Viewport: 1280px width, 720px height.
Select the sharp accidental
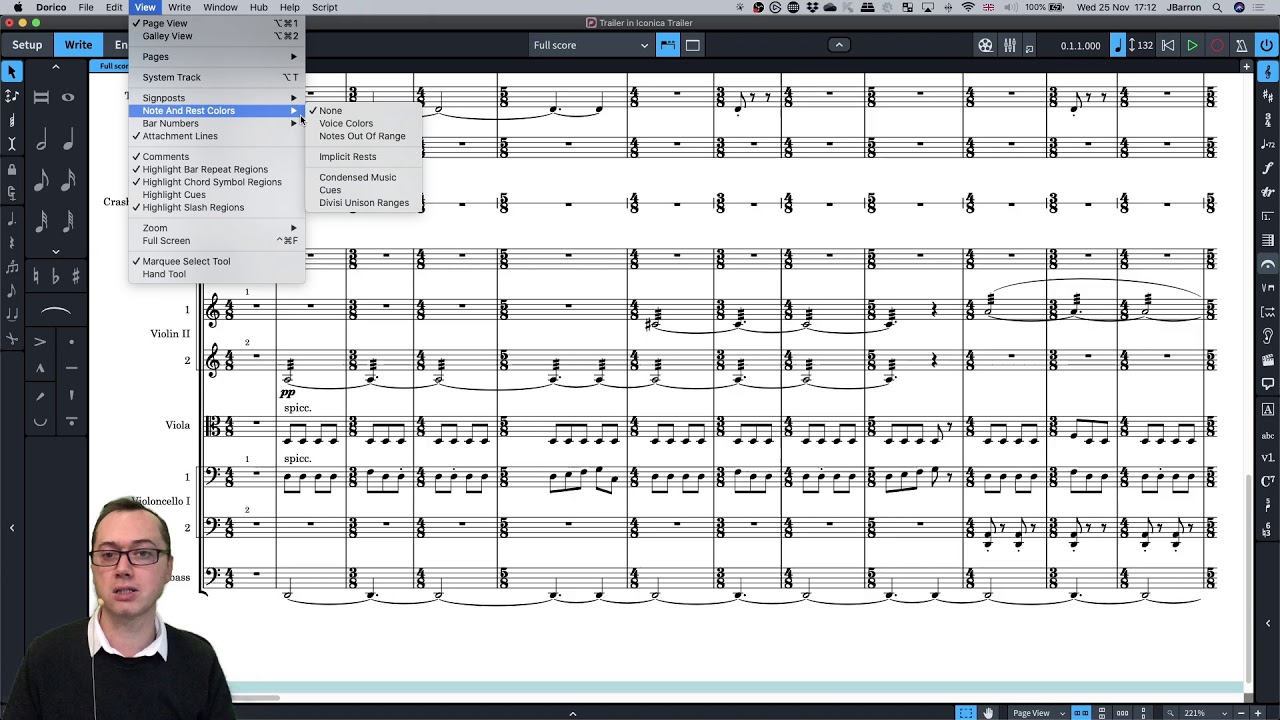coord(76,276)
